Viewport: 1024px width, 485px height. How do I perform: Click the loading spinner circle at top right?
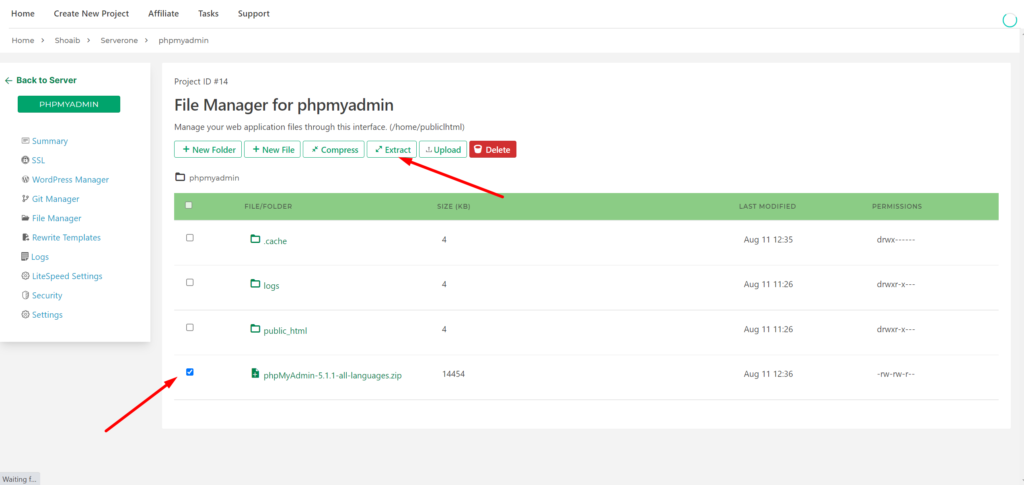click(x=1010, y=20)
